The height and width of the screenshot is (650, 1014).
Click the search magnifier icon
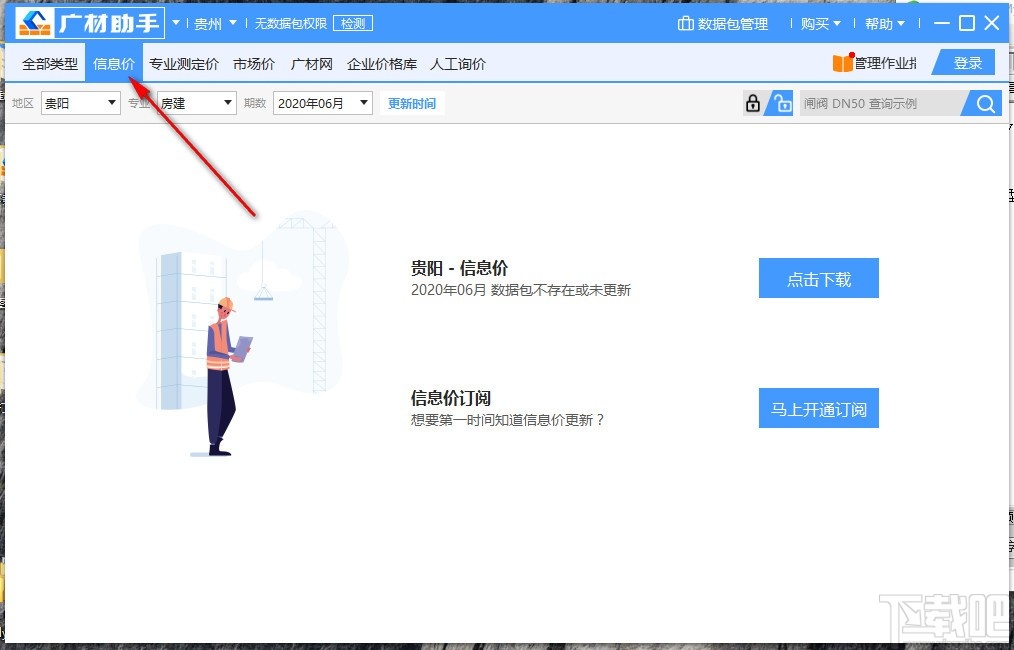point(984,102)
